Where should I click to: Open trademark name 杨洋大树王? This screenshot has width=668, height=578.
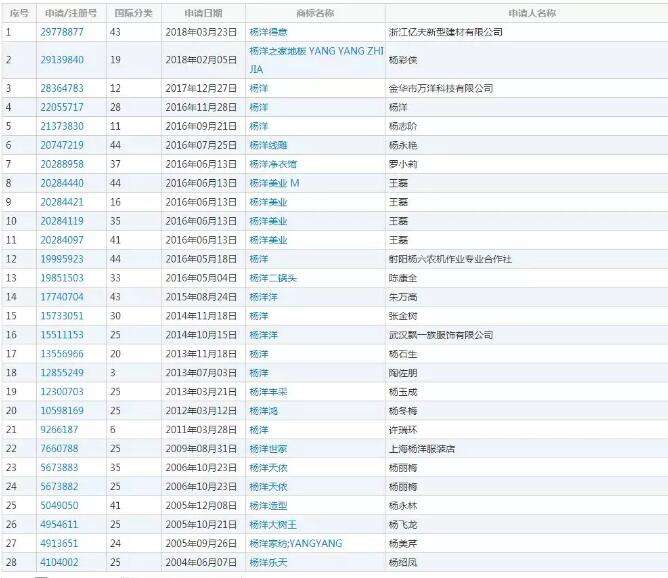click(273, 524)
